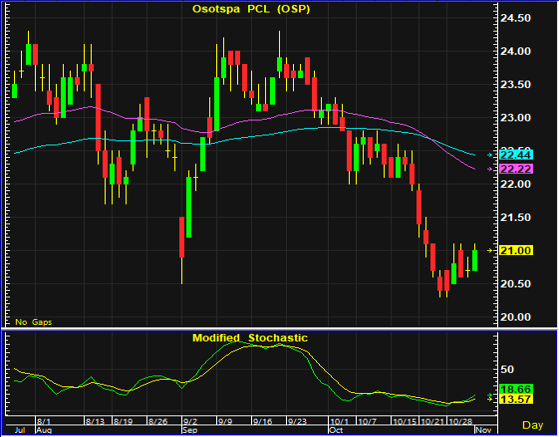Viewport: 559px width, 437px height.
Task: Click the yellow 13.57 stochastic value label
Action: 516,399
